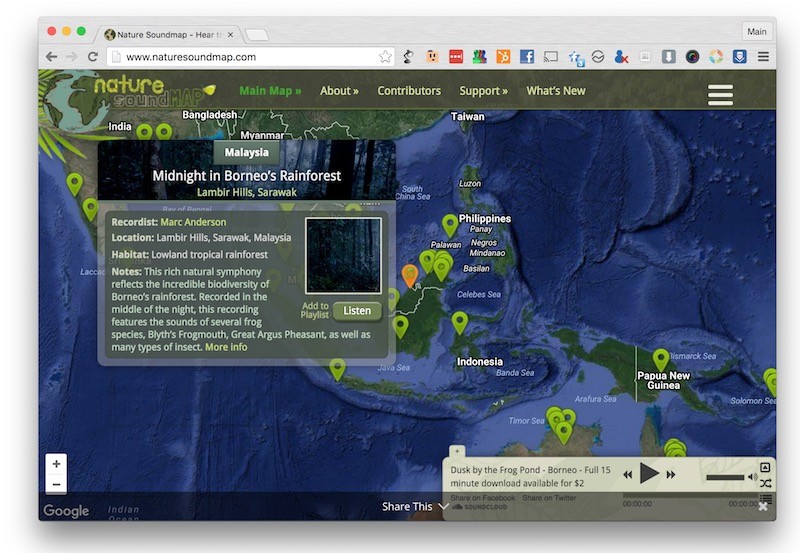The width and height of the screenshot is (800, 553).
Task: Open the Main Map menu
Action: (270, 91)
